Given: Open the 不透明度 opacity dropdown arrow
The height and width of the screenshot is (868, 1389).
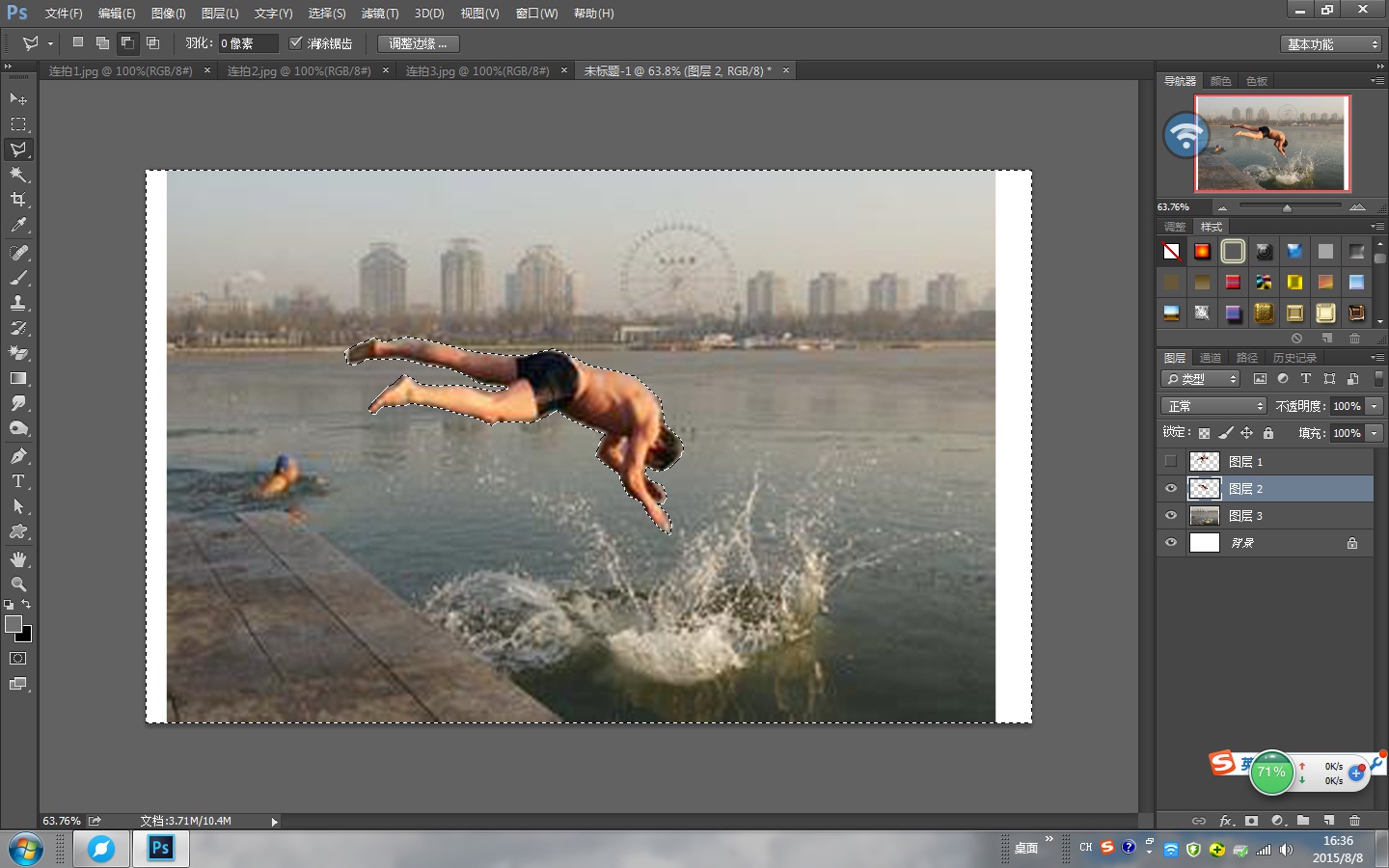Looking at the screenshot, I should coord(1375,406).
